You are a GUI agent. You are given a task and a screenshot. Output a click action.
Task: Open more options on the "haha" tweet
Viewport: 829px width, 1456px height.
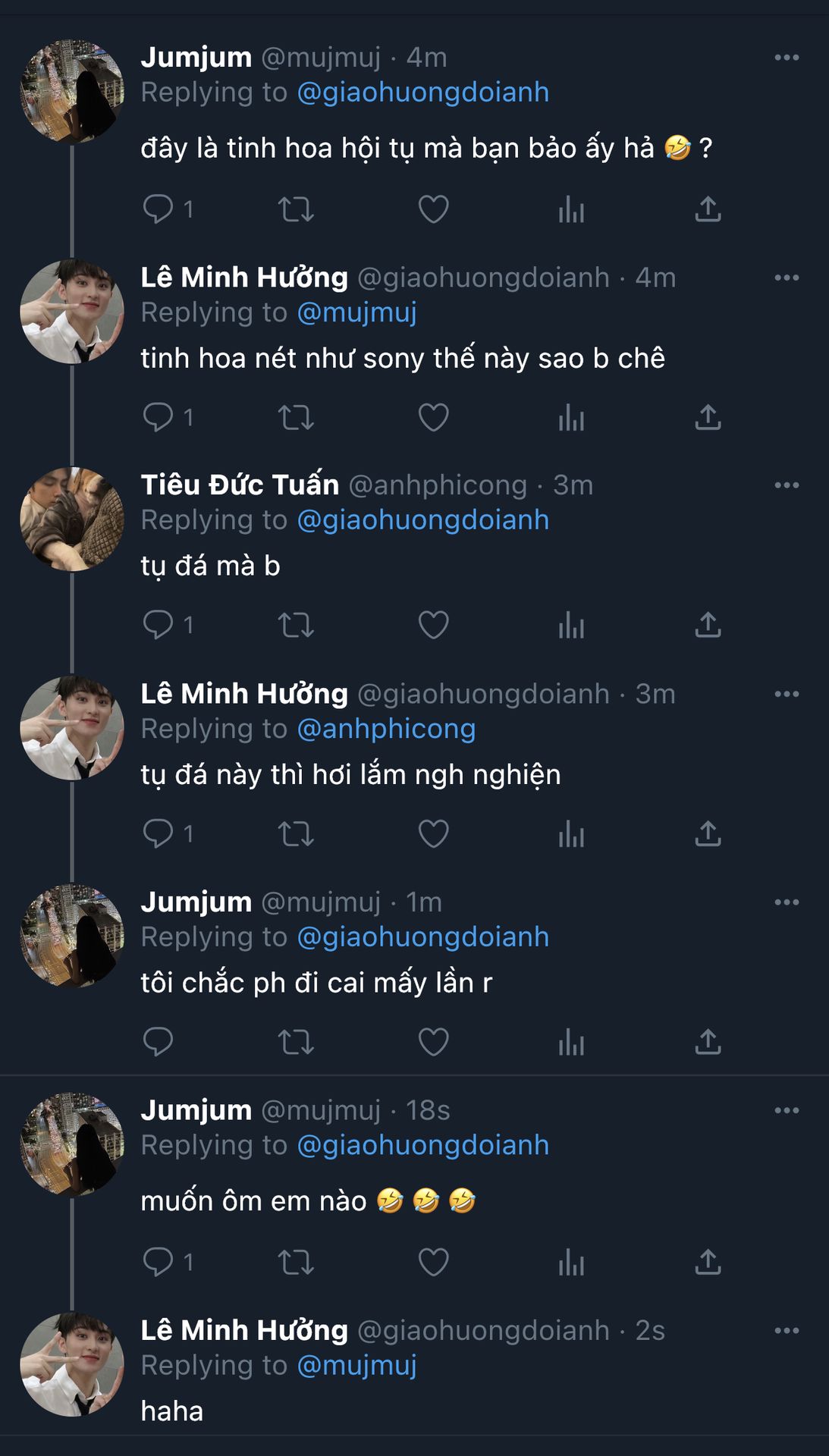(787, 1331)
